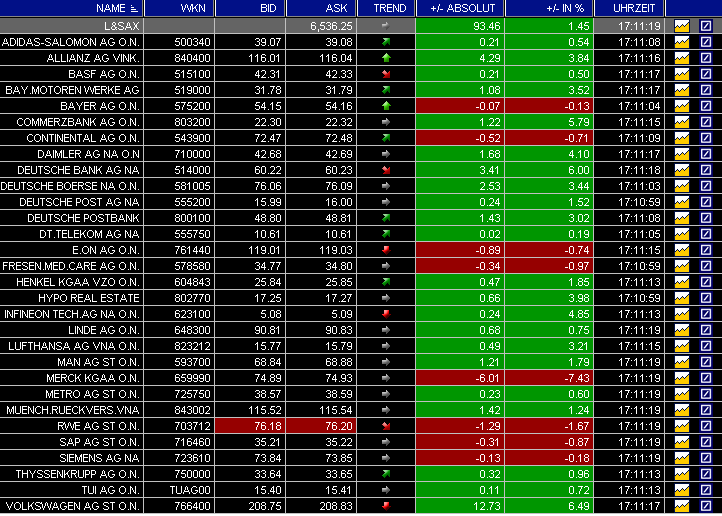
Task: Show the chart for COMMERZBANK AG O.N.
Action: coord(681,122)
